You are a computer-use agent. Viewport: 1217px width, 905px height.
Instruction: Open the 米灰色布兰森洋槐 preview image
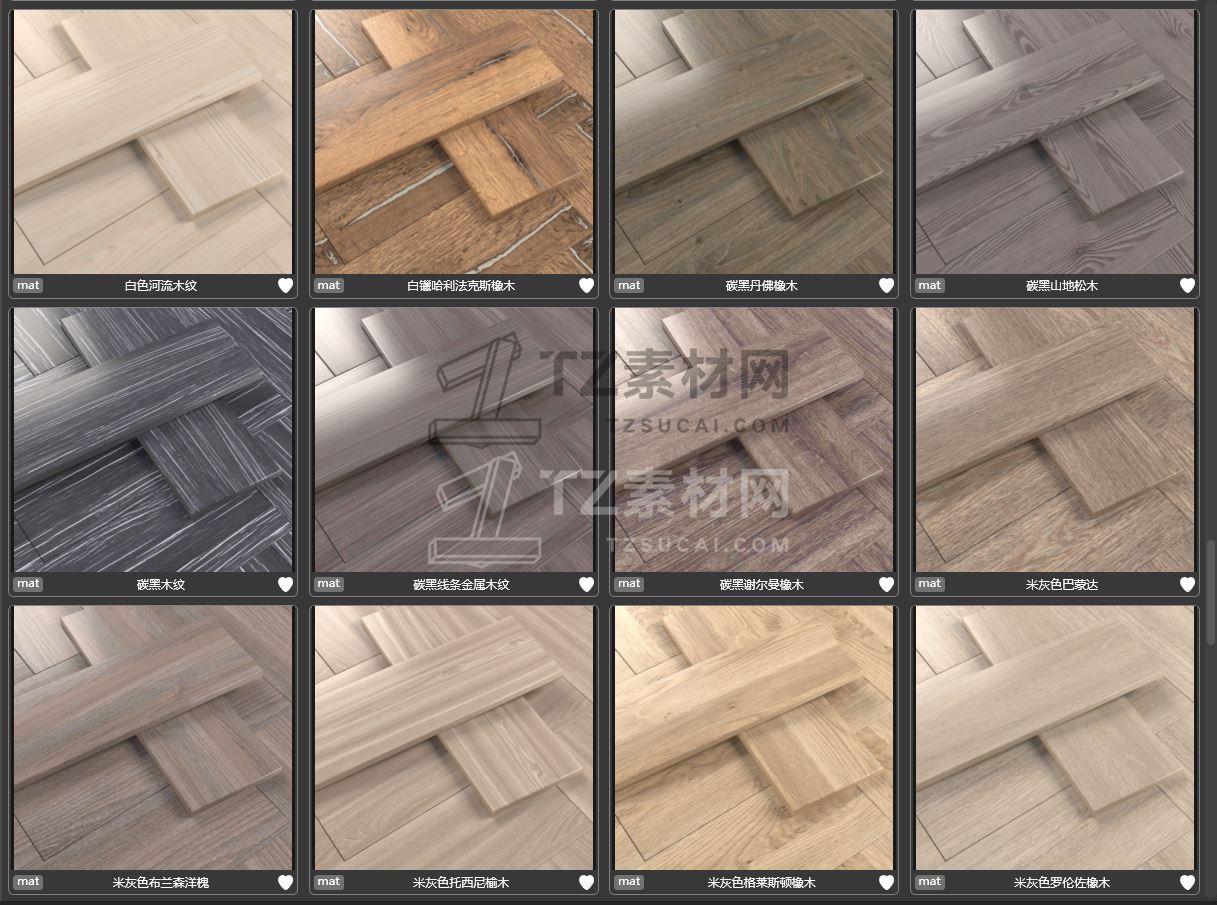(x=153, y=738)
